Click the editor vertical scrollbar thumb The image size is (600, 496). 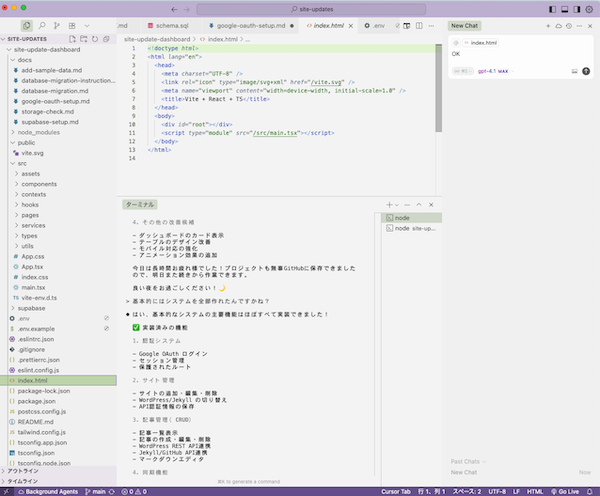(439, 88)
